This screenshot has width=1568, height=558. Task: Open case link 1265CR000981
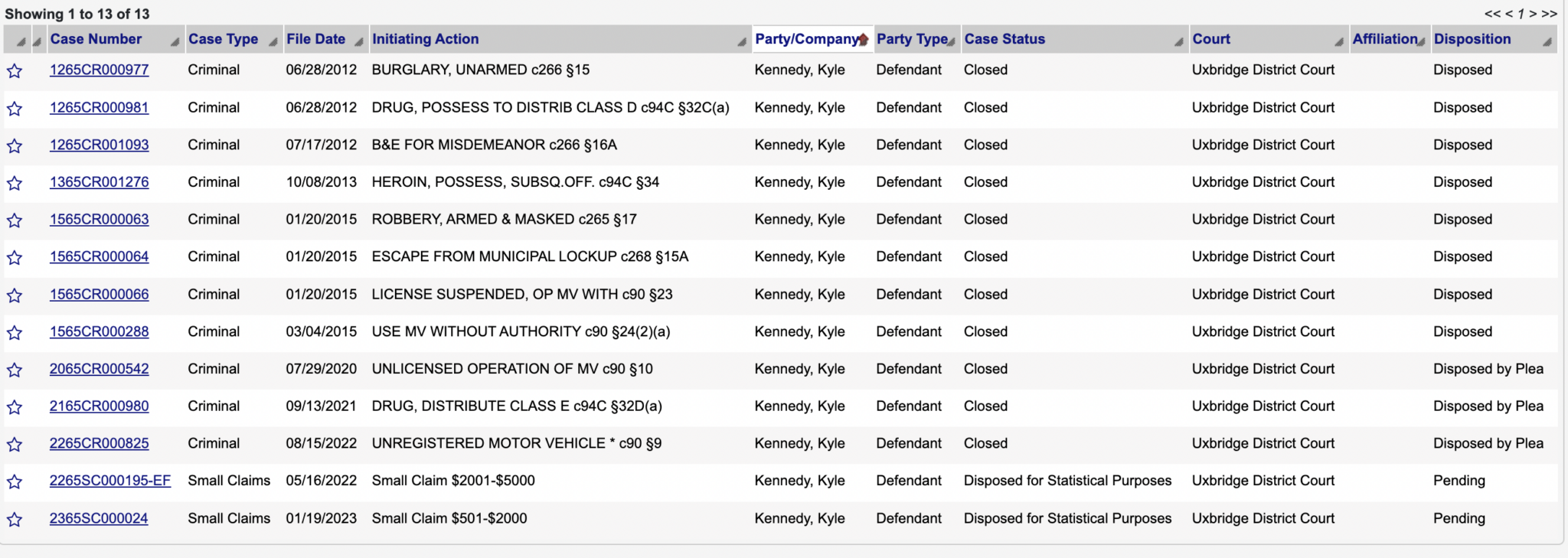pos(100,108)
